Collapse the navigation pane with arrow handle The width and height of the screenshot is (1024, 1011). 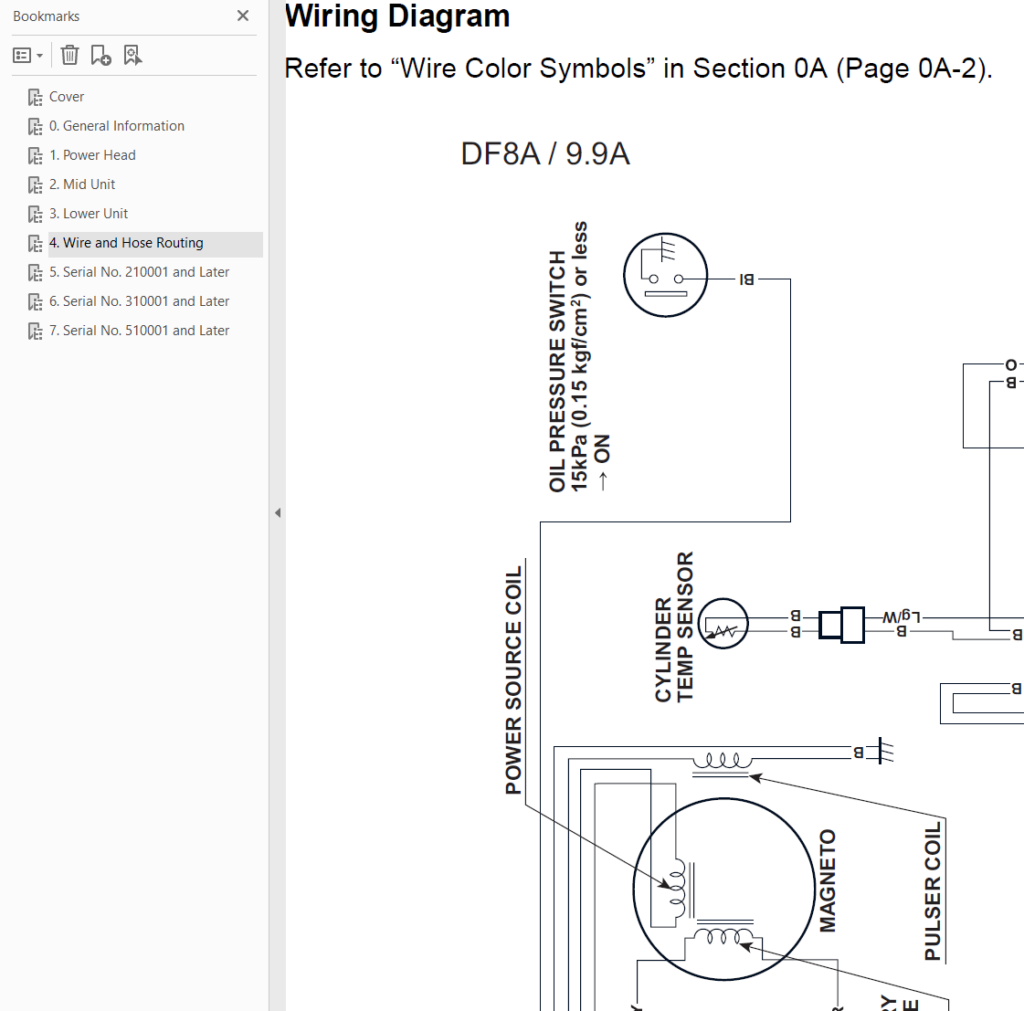point(278,513)
